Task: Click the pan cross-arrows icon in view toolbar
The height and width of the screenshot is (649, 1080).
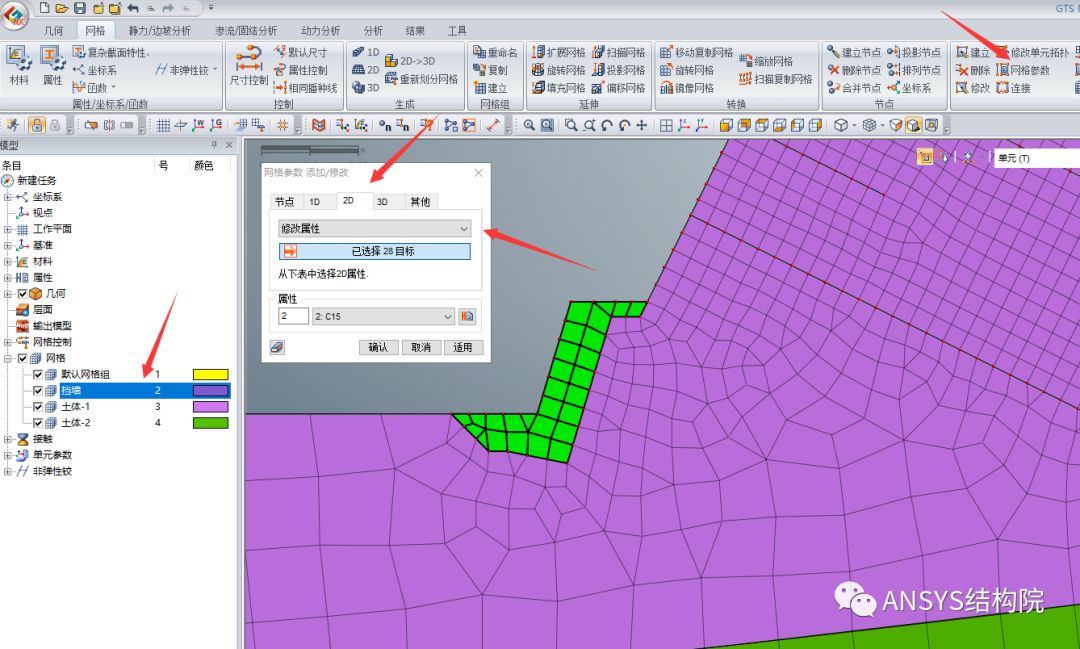Action: point(642,125)
